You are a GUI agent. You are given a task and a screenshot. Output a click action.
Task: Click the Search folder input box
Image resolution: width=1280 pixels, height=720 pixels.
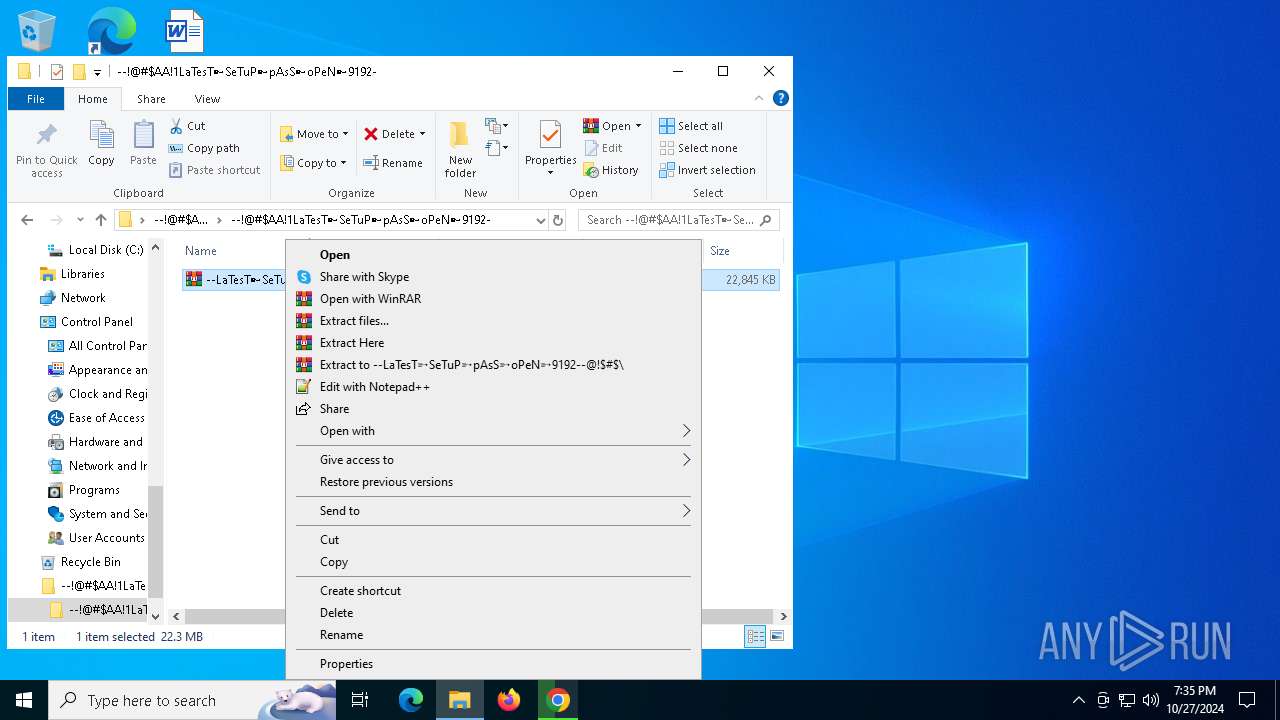tap(678, 220)
